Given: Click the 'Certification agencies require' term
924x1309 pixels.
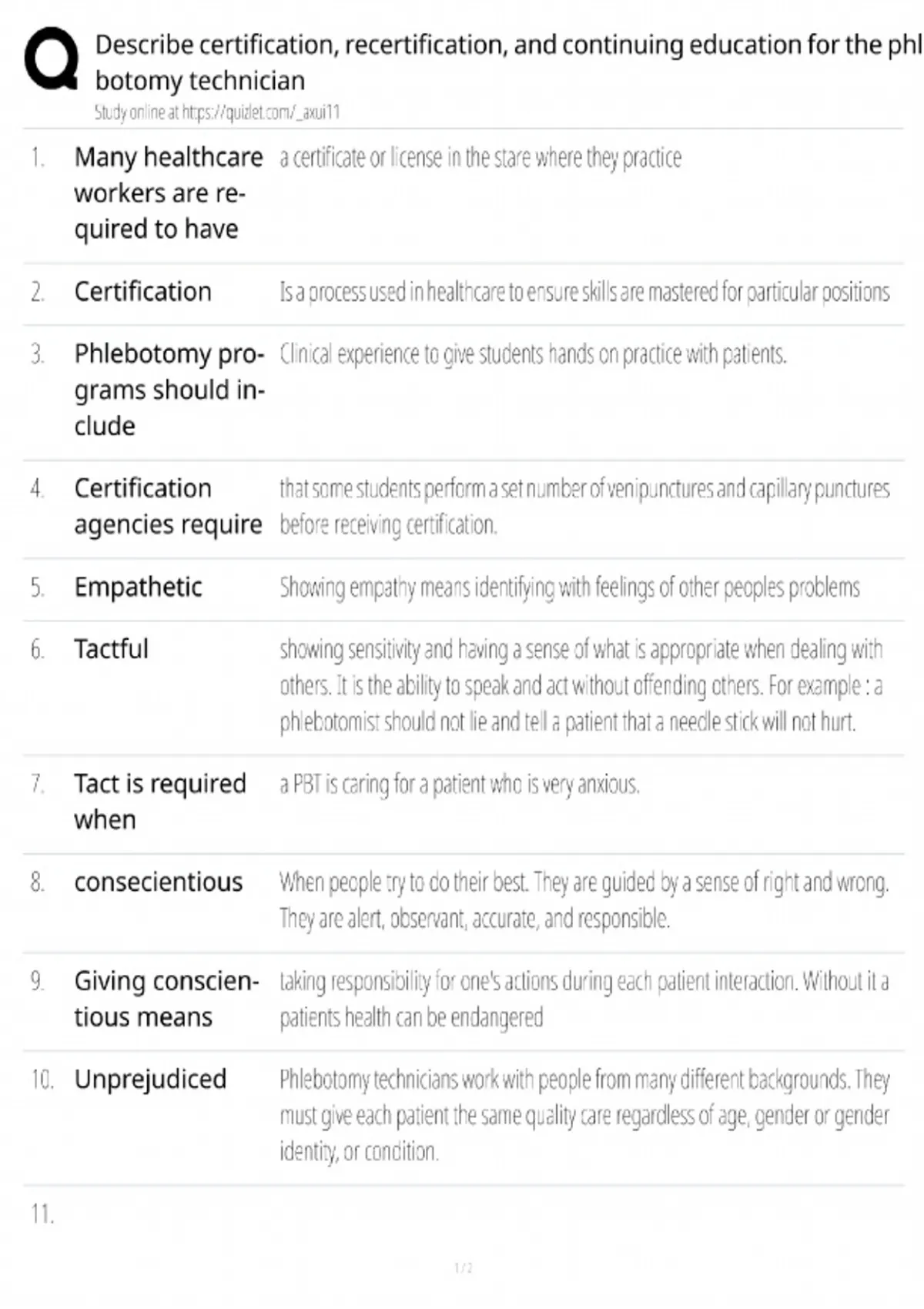Looking at the screenshot, I should pyautogui.click(x=168, y=506).
